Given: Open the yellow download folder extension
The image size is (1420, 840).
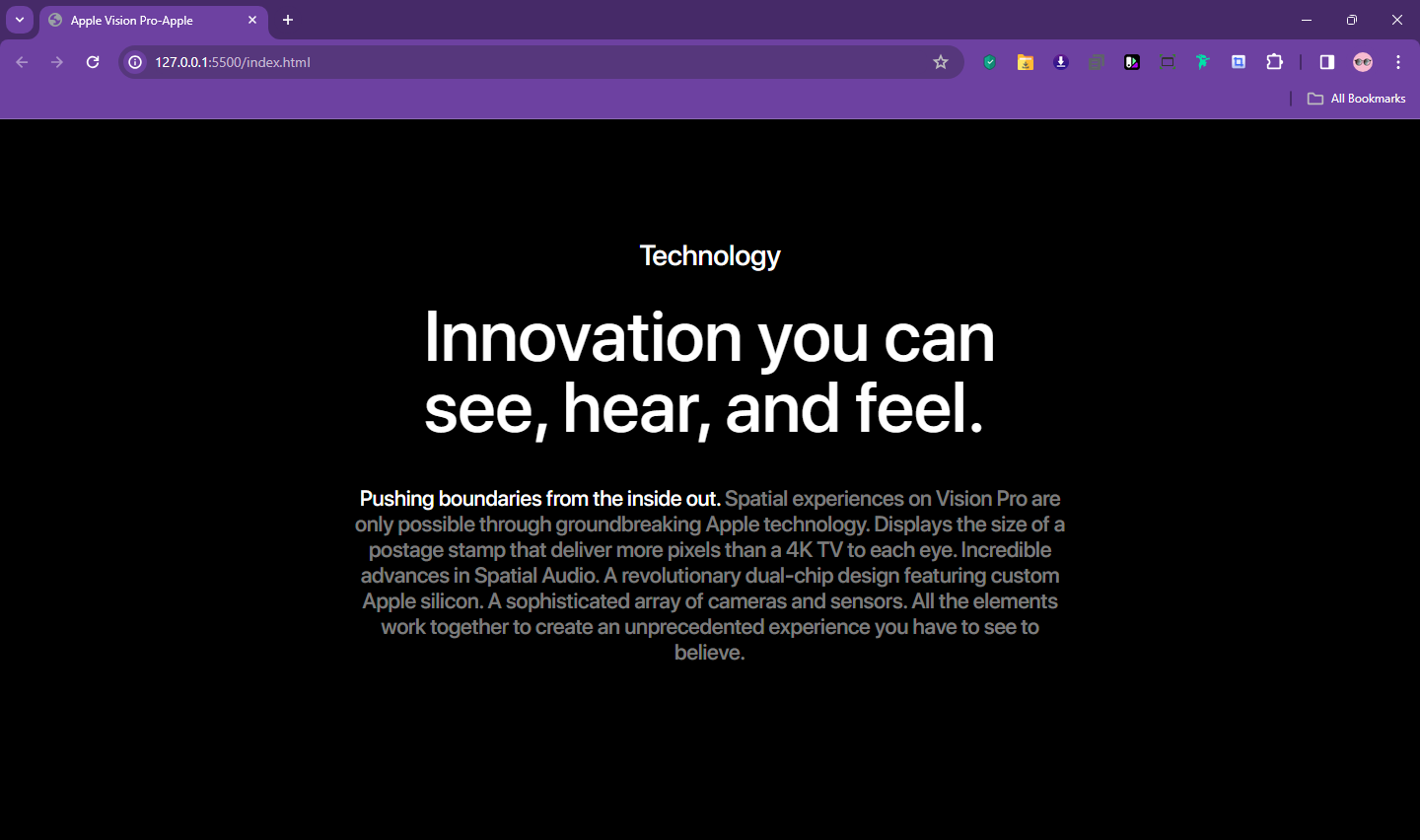Looking at the screenshot, I should pos(1026,62).
